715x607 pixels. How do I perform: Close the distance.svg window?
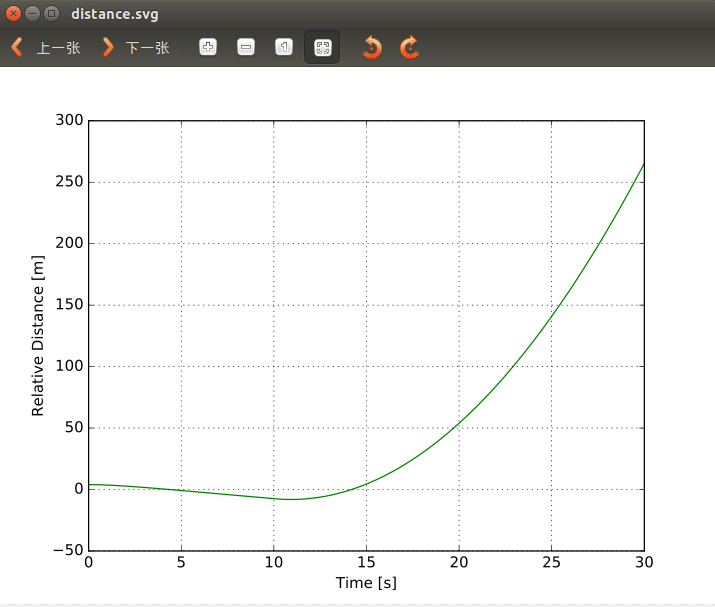pyautogui.click(x=14, y=14)
